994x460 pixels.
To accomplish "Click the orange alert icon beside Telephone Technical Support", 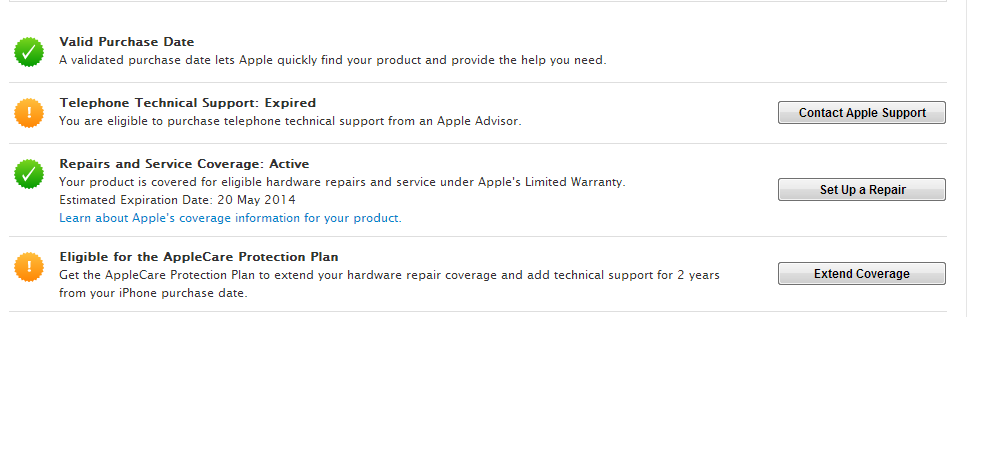I will pos(29,113).
